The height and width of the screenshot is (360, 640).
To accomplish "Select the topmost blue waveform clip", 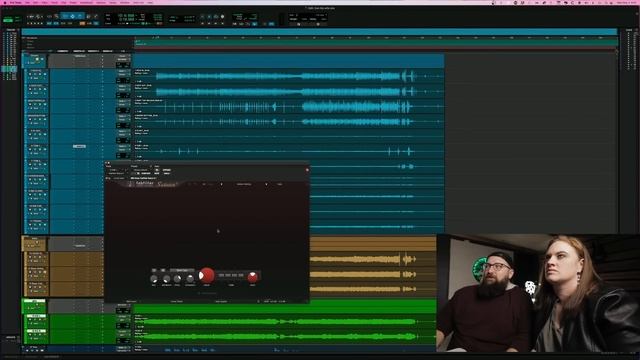I will click(289, 76).
